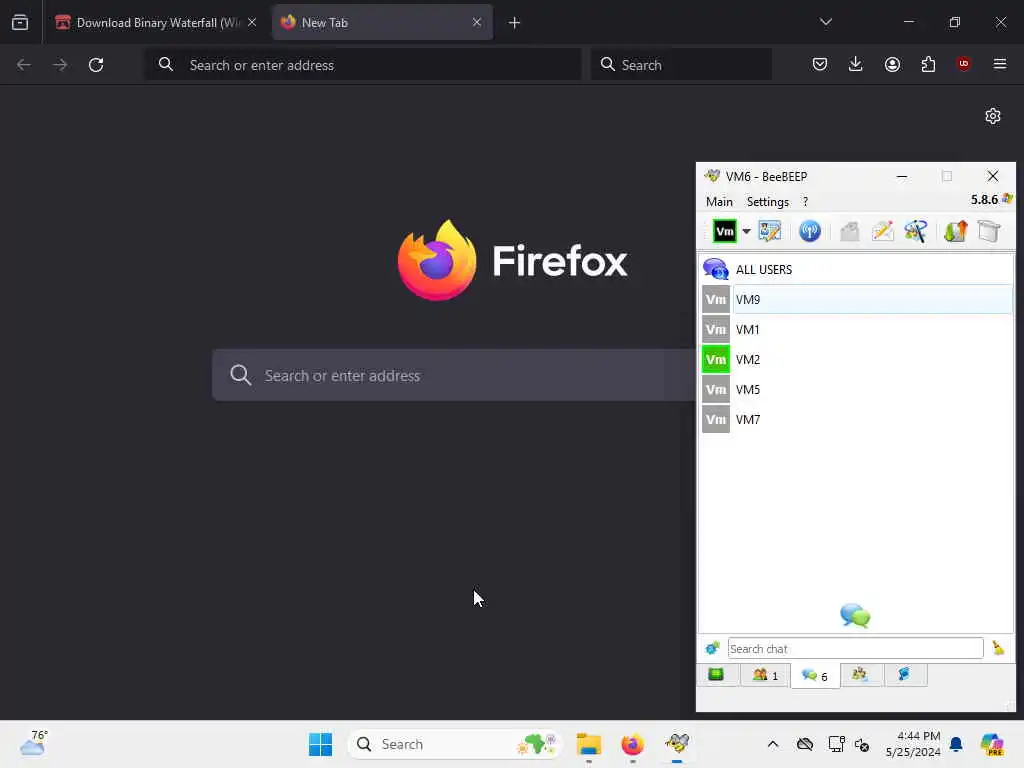Click the 5.8.6 version label in BeeBEEP

coord(984,200)
